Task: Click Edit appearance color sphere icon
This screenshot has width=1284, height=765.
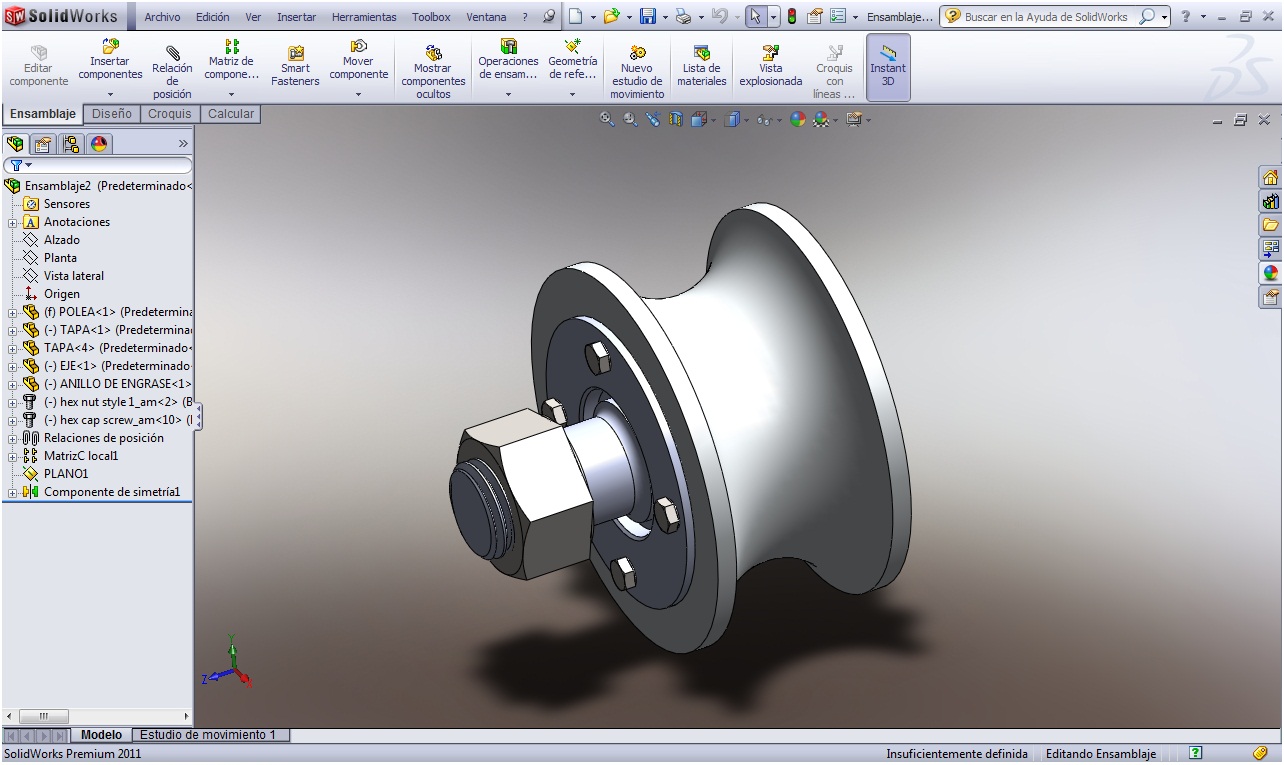Action: point(797,119)
